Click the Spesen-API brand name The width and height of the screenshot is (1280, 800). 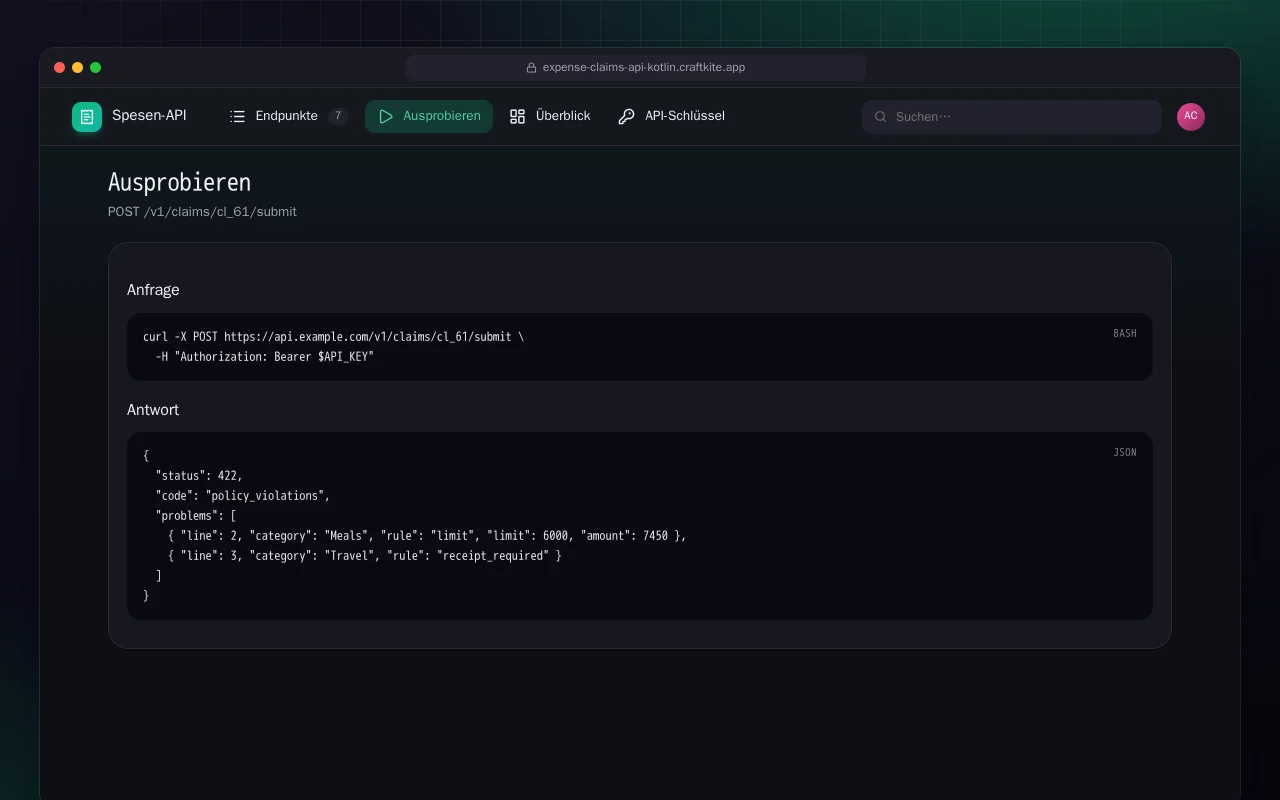149,116
